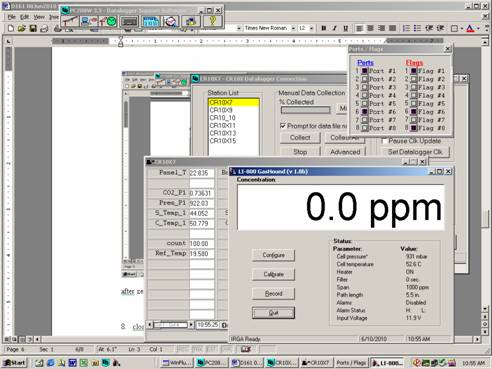Select station CR10X9 in Station List

pyautogui.click(x=234, y=110)
